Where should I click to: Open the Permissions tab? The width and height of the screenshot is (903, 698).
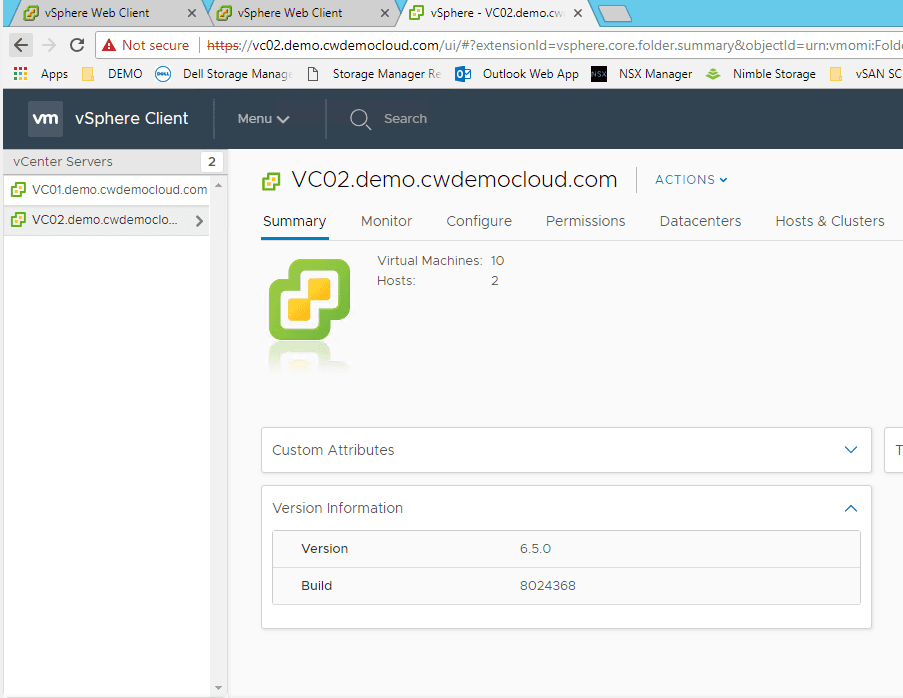point(585,221)
